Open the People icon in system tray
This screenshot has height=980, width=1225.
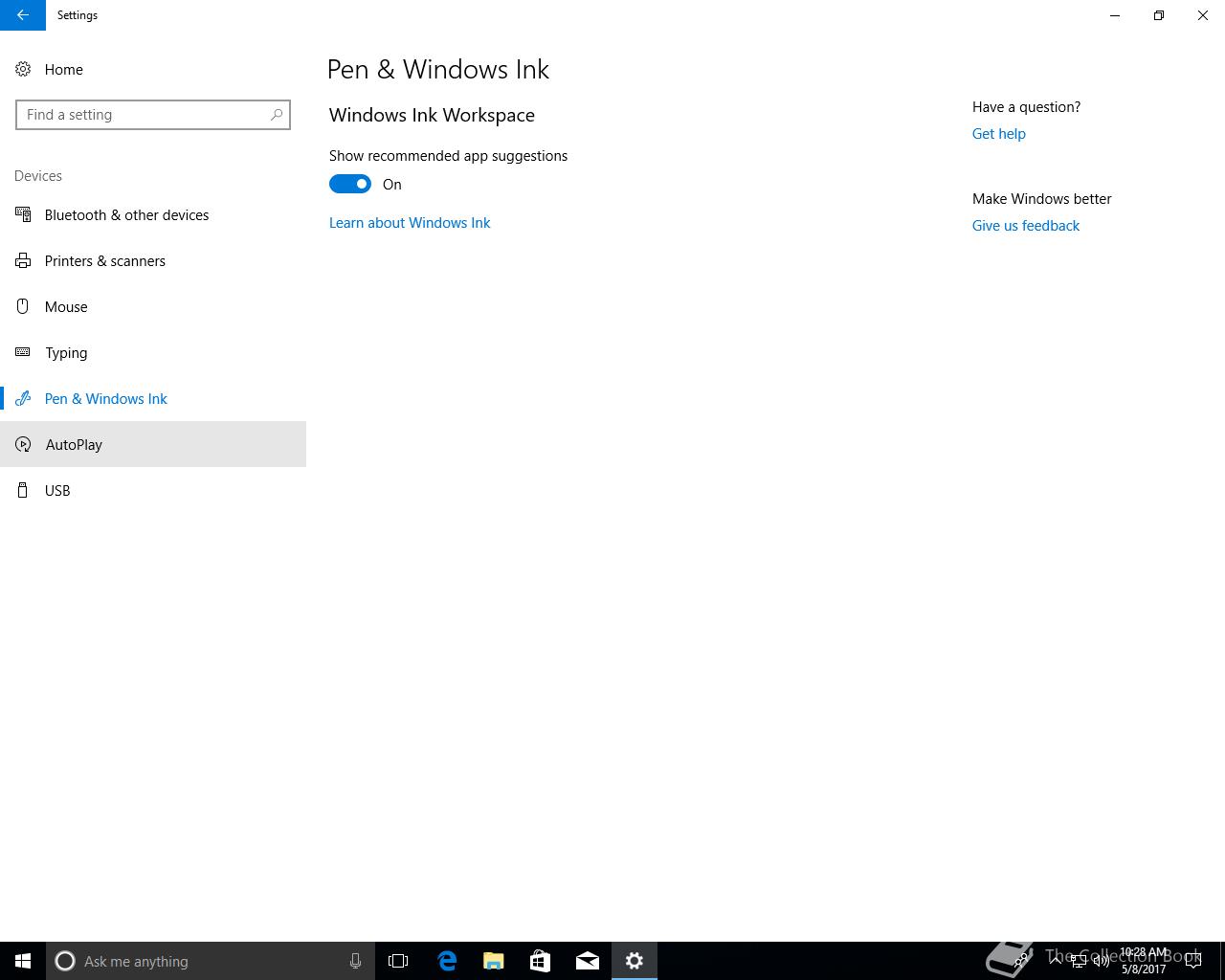pyautogui.click(x=1021, y=961)
